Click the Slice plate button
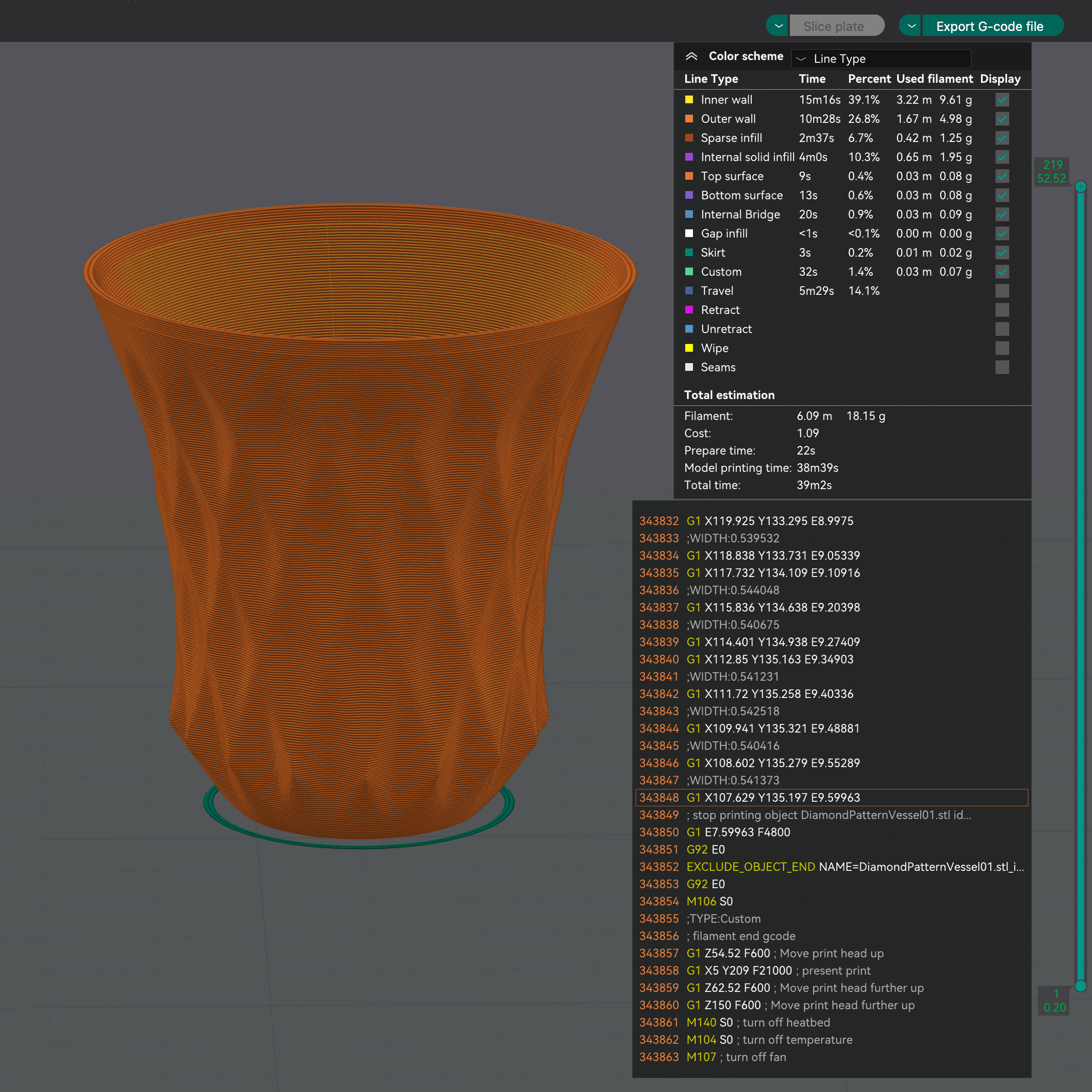This screenshot has height=1092, width=1092. coord(837,26)
